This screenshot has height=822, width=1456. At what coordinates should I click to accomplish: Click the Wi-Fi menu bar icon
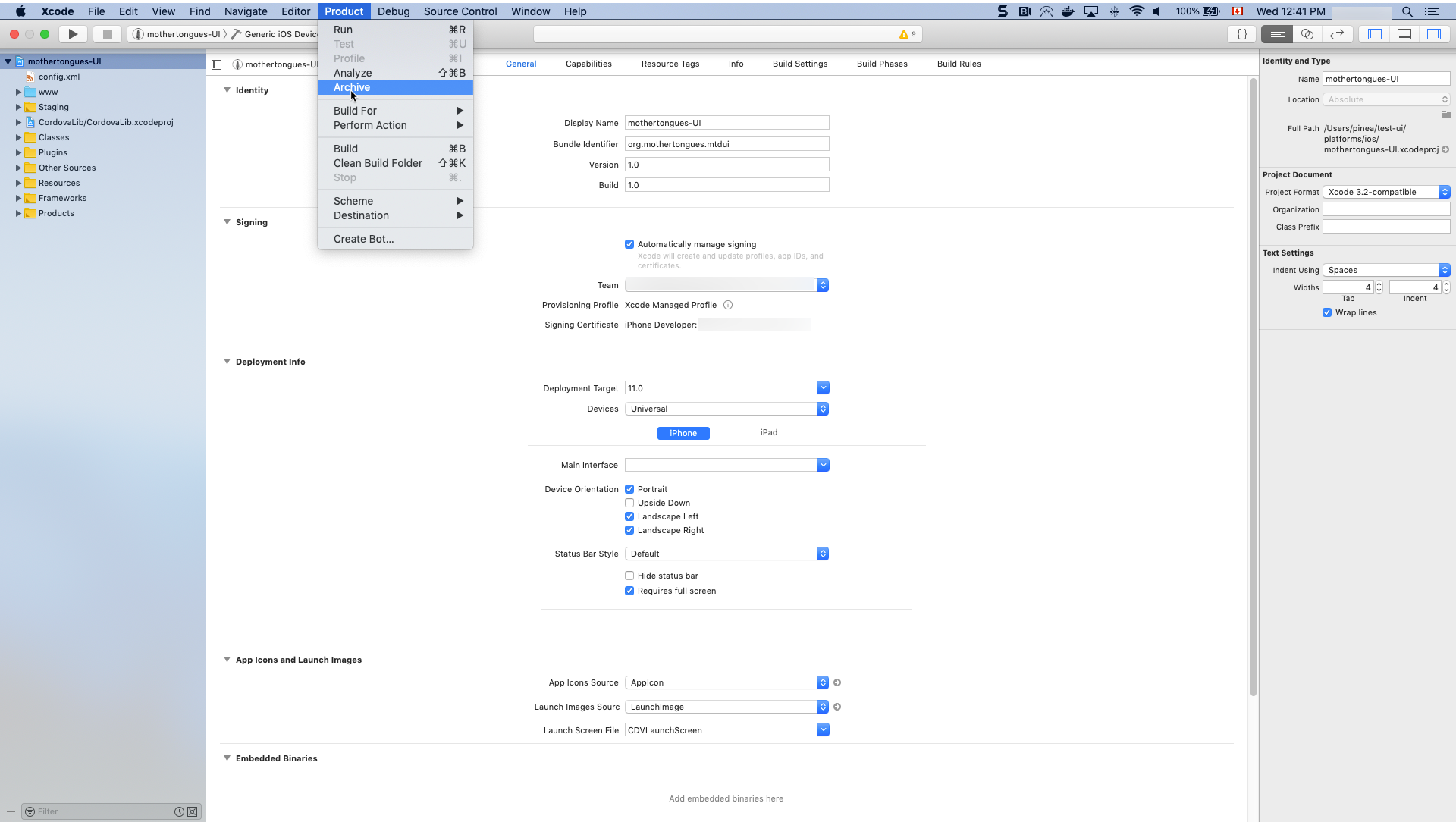[x=1136, y=11]
